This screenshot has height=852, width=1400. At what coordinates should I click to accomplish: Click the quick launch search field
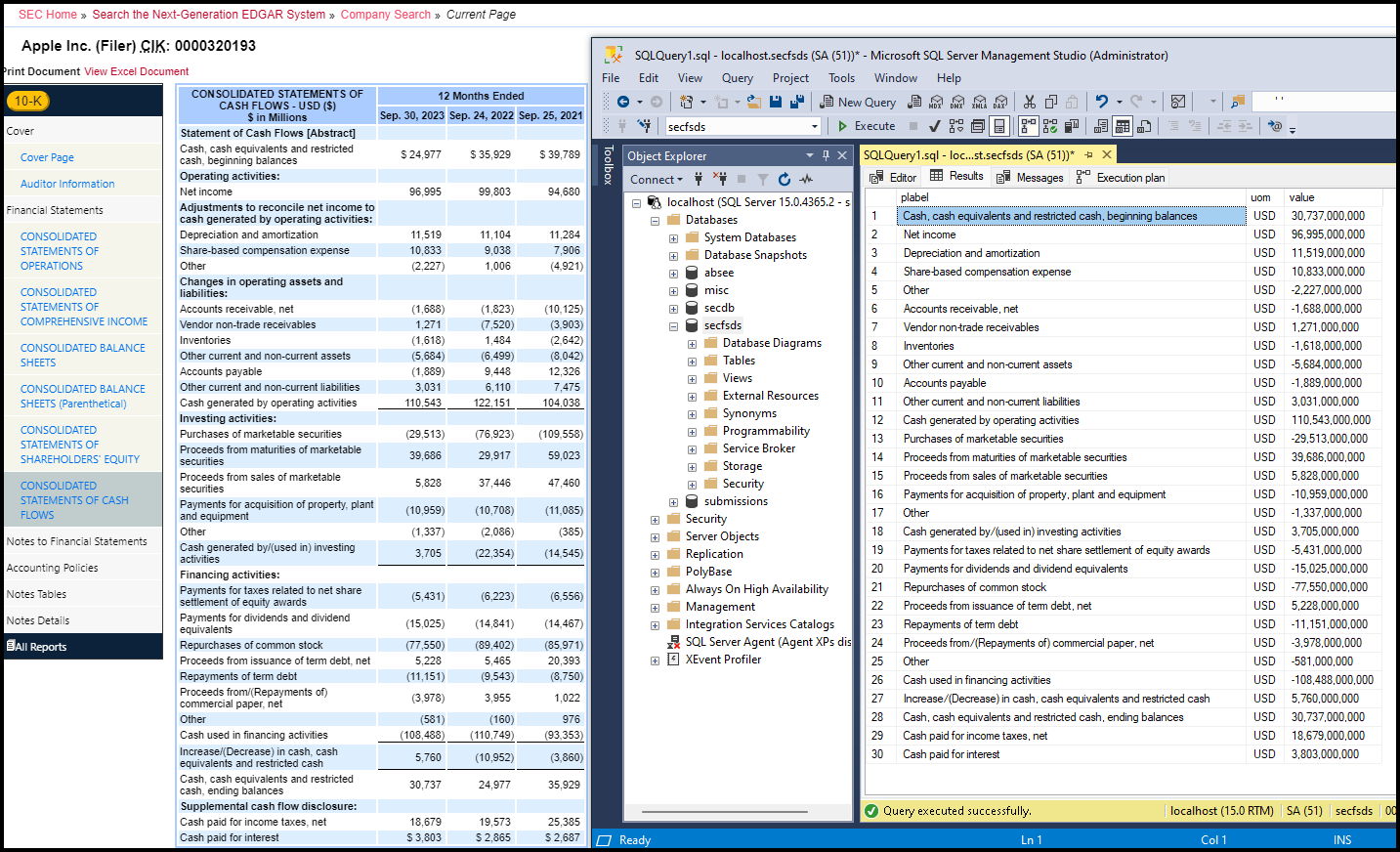(x=1325, y=101)
